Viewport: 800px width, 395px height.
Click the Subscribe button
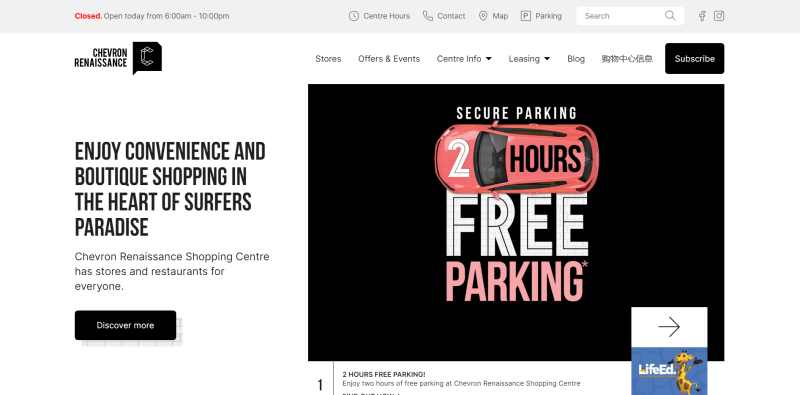tap(694, 59)
